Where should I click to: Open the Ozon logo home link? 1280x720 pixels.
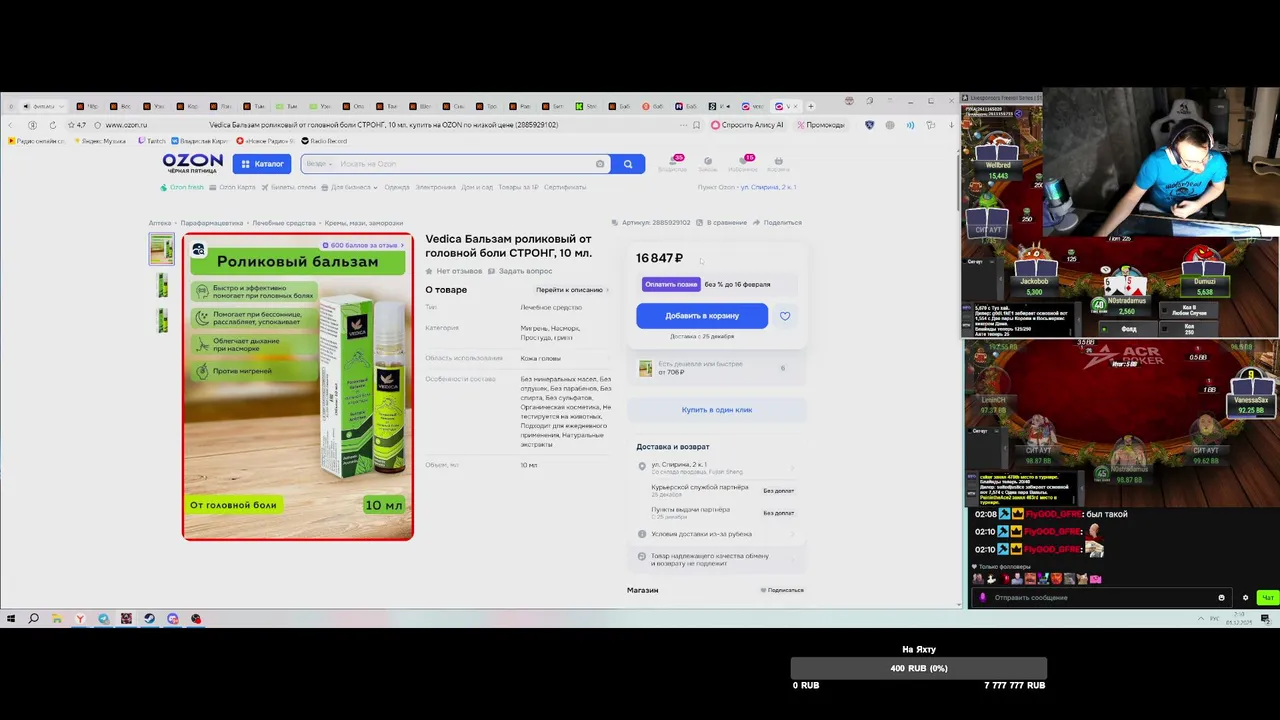coord(193,163)
